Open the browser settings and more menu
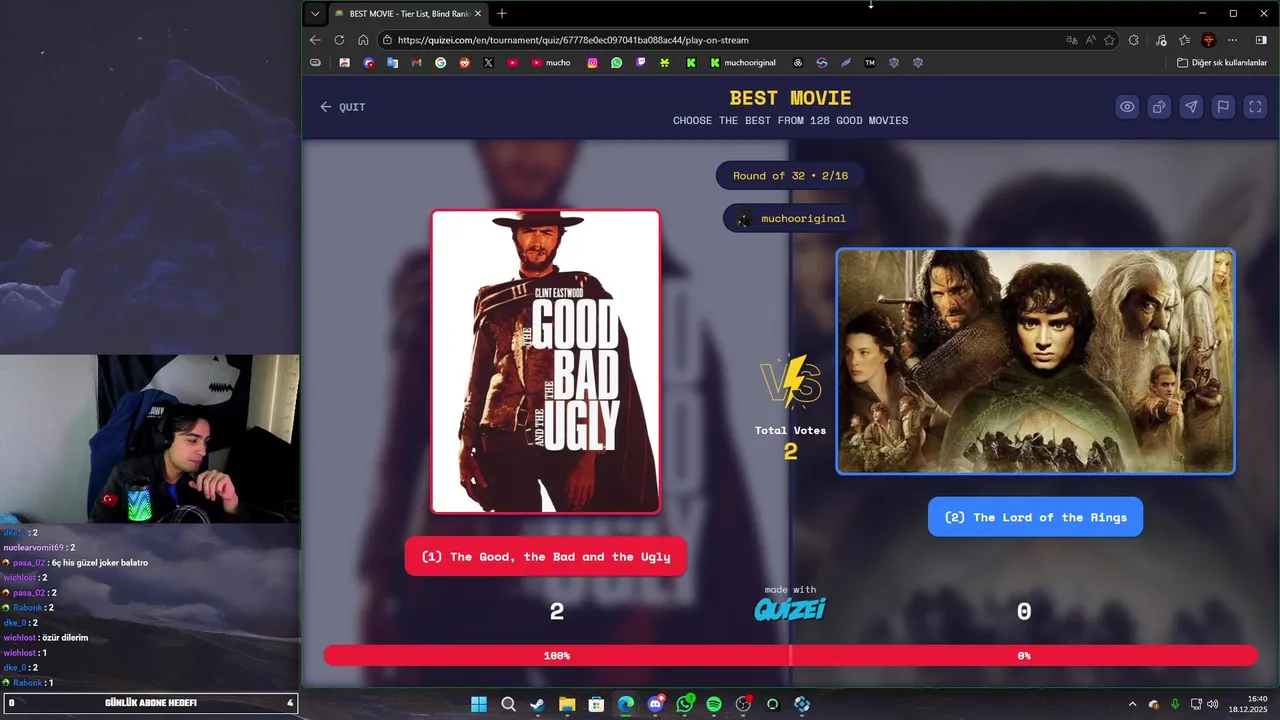Viewport: 1280px width, 720px height. click(x=1233, y=40)
